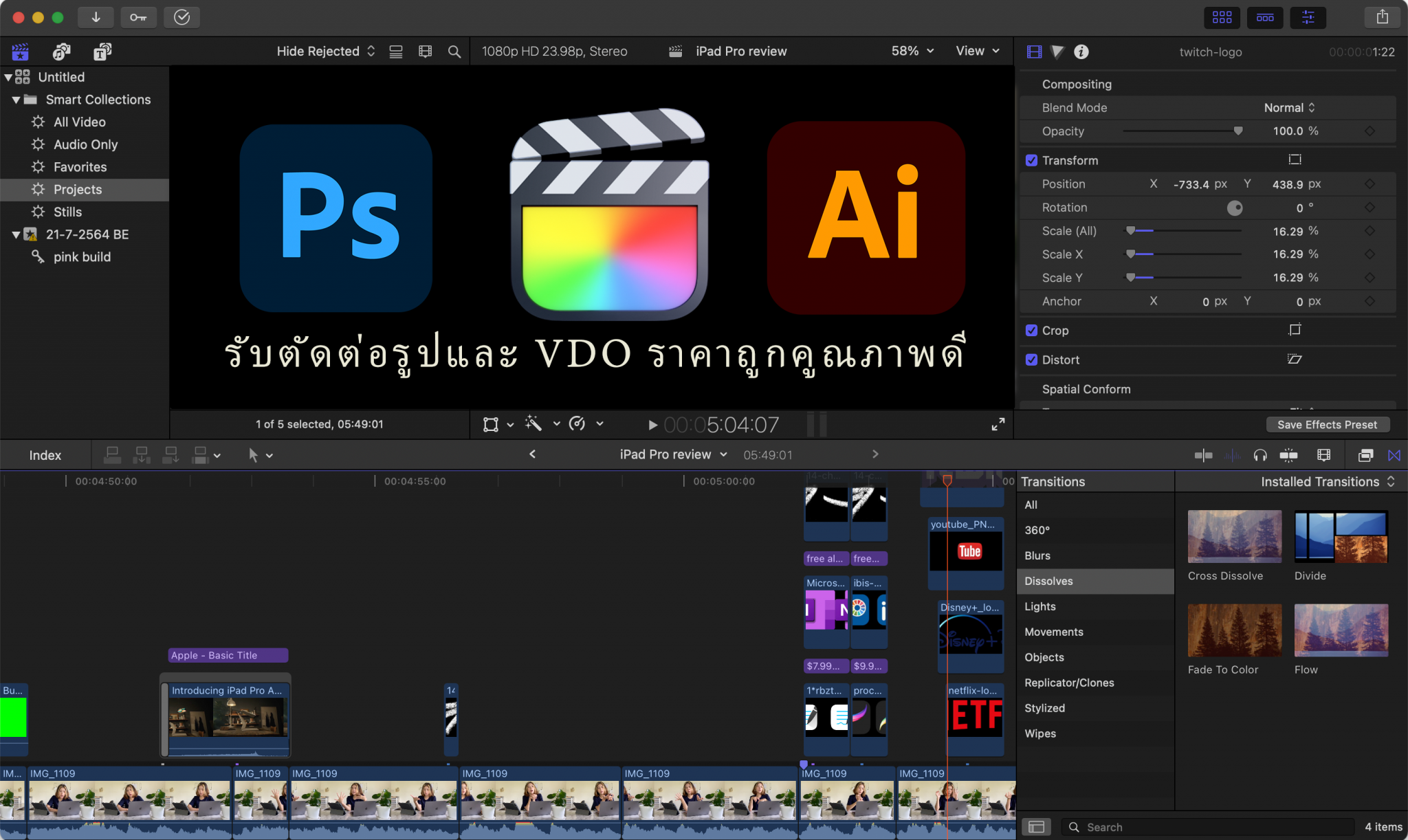Open clip appearance filmstrip options

click(x=426, y=52)
